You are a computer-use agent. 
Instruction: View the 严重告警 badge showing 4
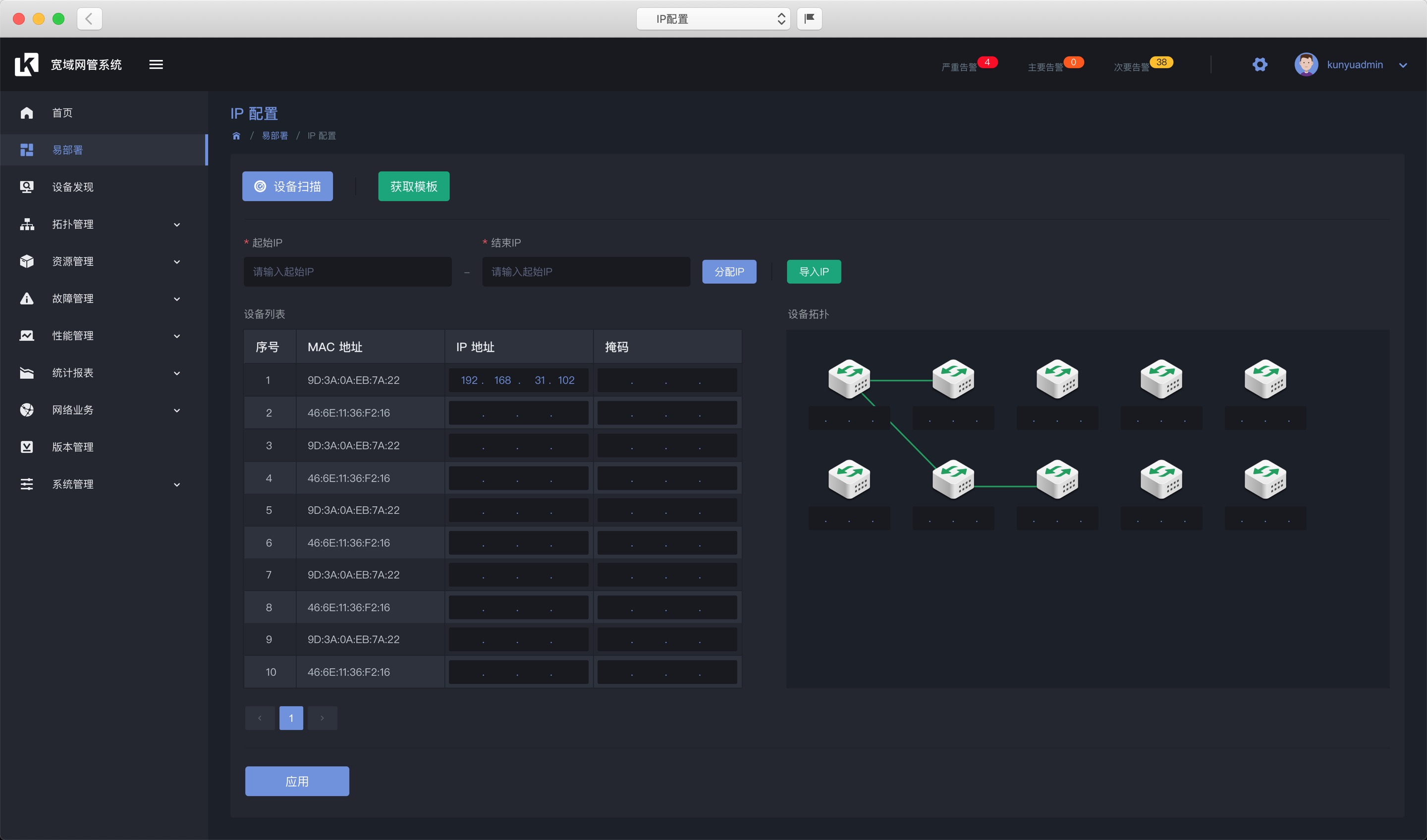tap(987, 62)
